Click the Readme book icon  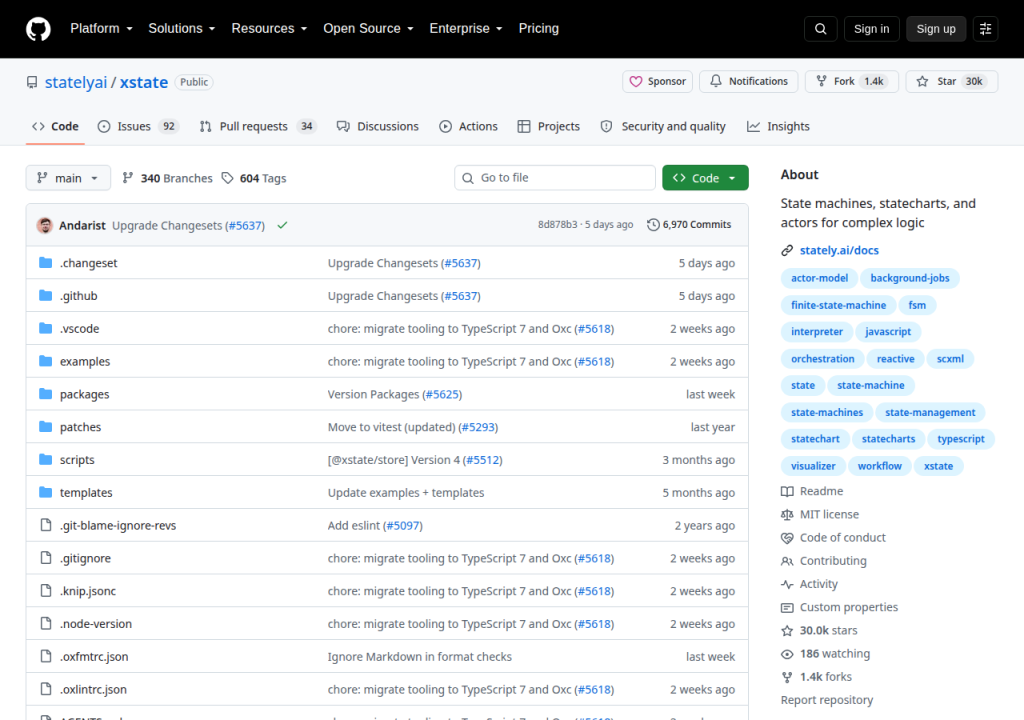(787, 491)
